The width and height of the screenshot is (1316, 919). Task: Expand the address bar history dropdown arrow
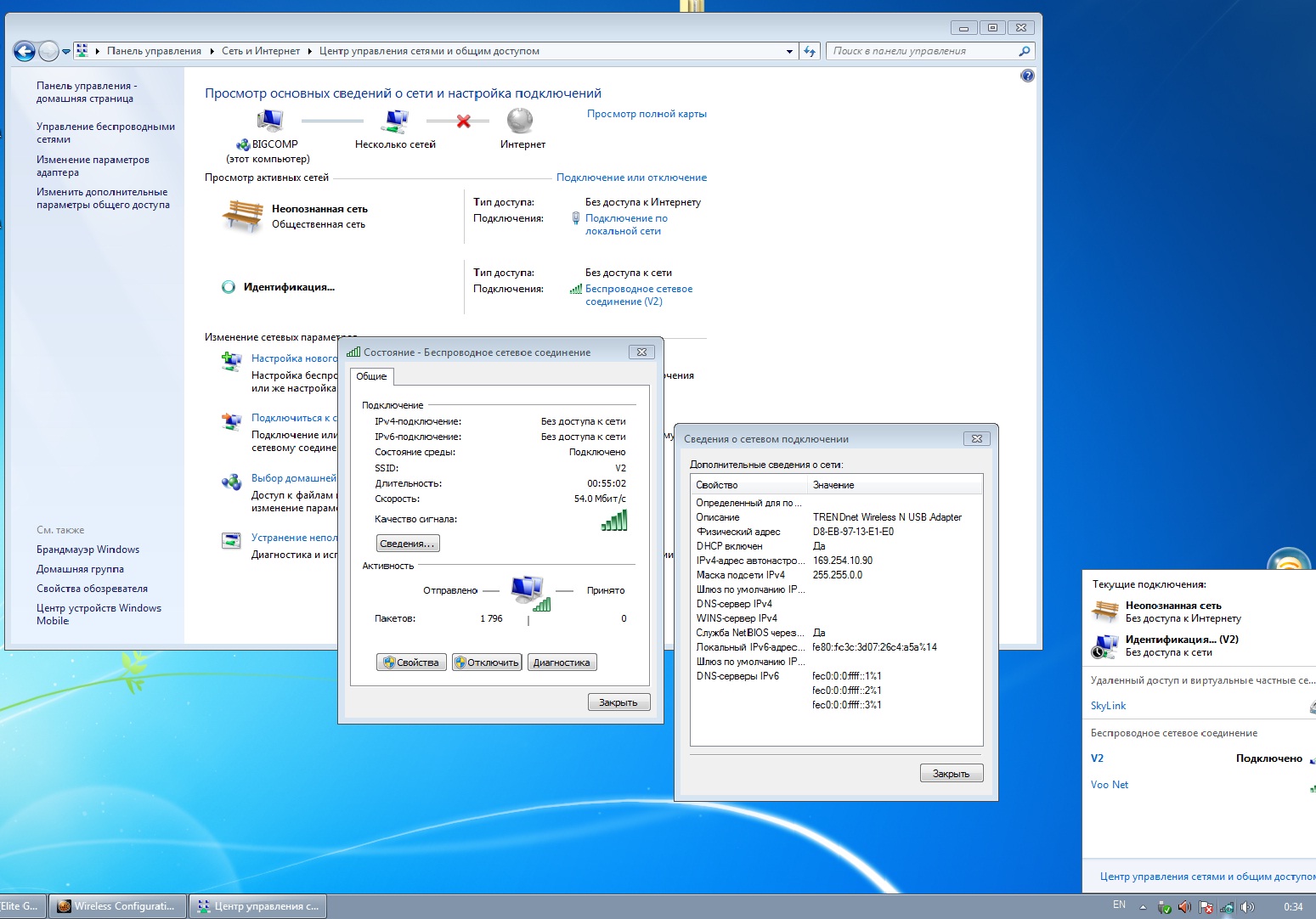coord(789,52)
